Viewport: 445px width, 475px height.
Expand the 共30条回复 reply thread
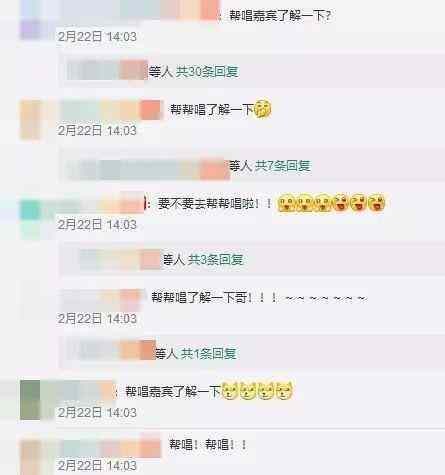207,71
